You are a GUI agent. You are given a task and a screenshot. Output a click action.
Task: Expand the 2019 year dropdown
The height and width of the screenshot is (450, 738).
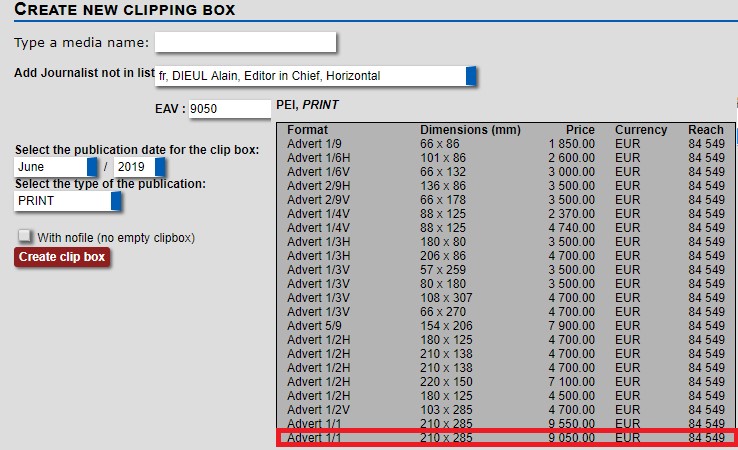coord(139,167)
